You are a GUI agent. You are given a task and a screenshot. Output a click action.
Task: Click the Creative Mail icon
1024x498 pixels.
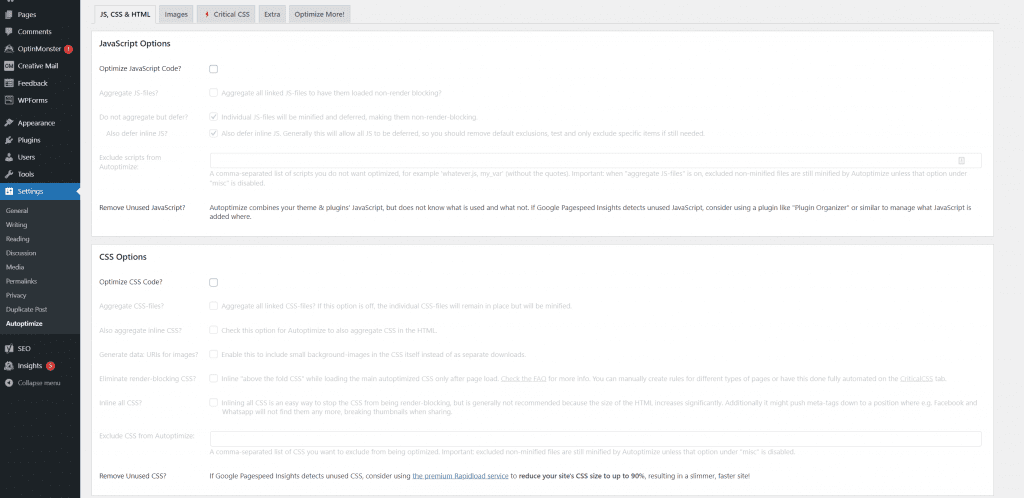[8, 66]
